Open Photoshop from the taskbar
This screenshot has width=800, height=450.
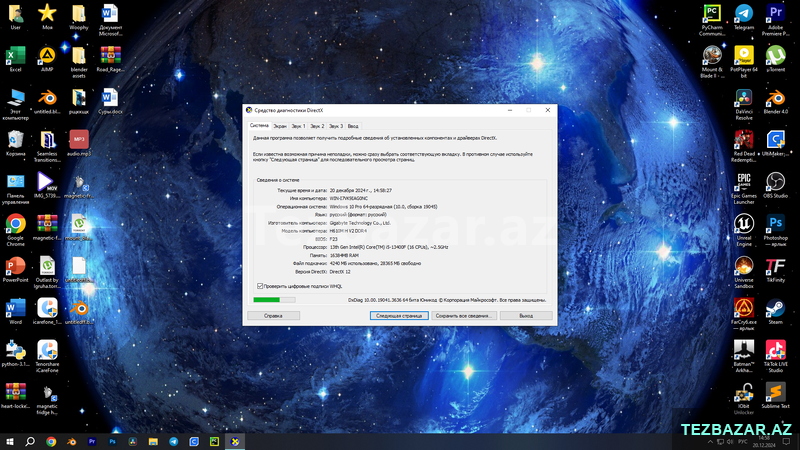coord(112,442)
